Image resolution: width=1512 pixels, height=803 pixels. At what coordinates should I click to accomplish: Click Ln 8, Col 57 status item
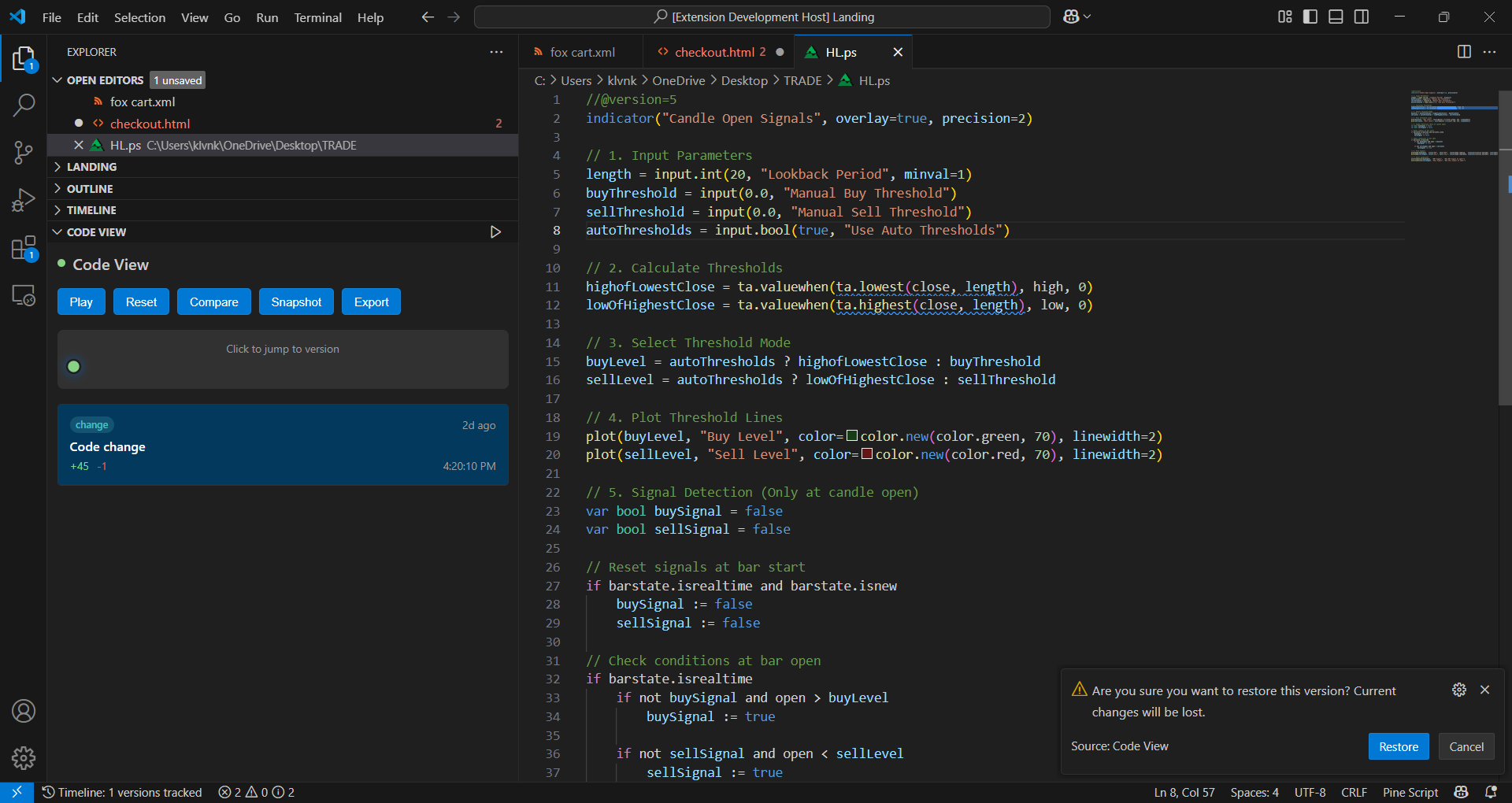(1184, 792)
